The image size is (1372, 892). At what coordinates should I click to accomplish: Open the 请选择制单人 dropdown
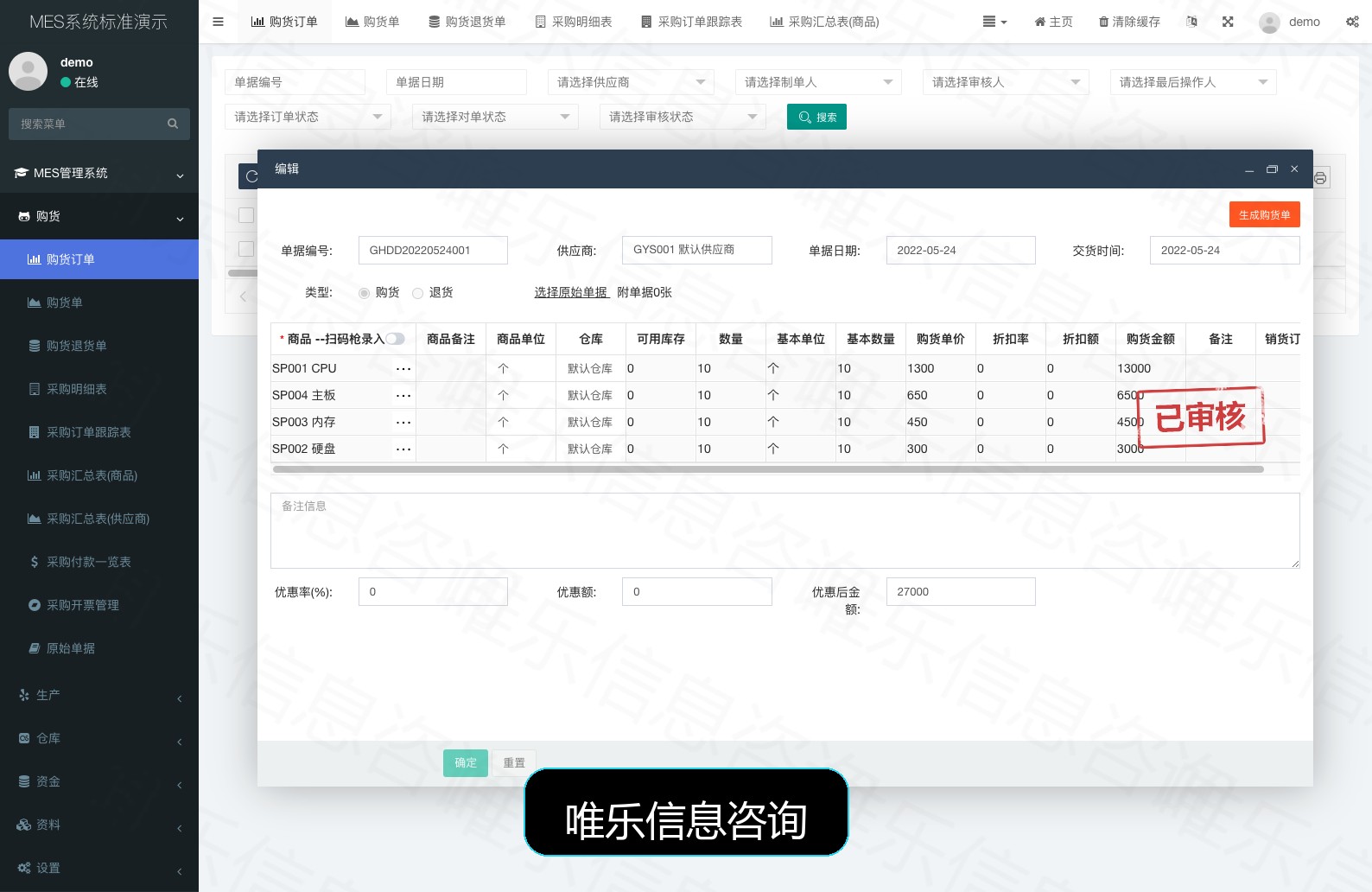click(x=818, y=82)
